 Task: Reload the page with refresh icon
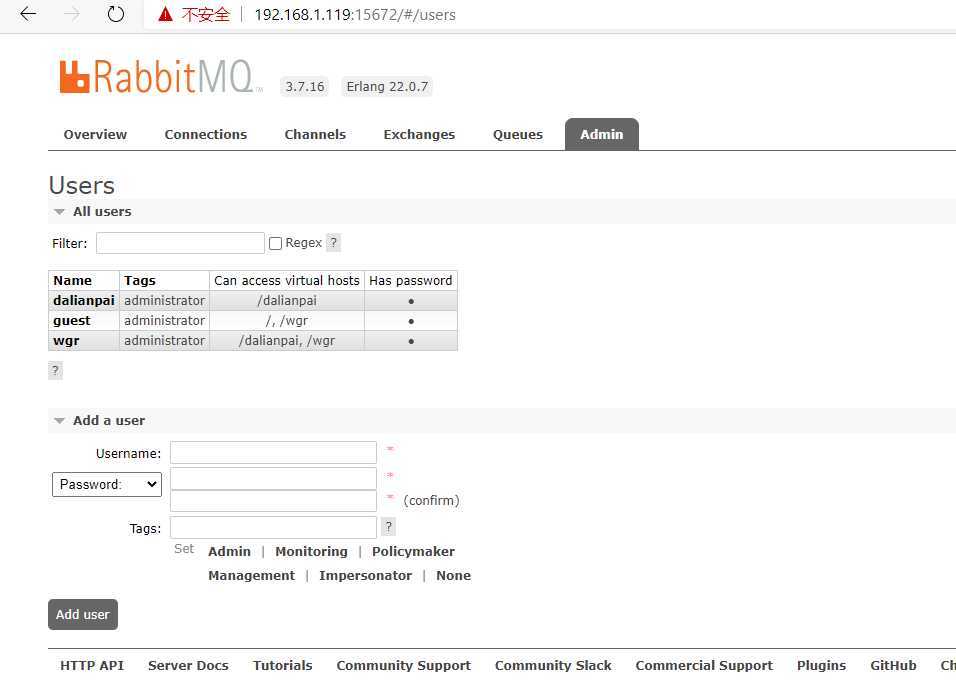tap(116, 14)
